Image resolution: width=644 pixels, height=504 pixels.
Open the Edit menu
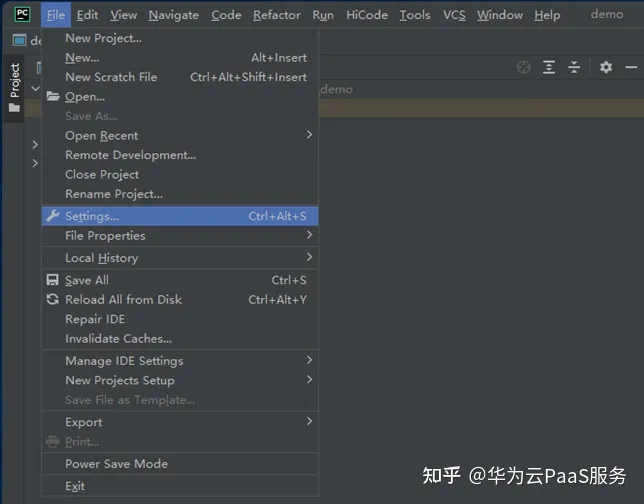pos(87,15)
